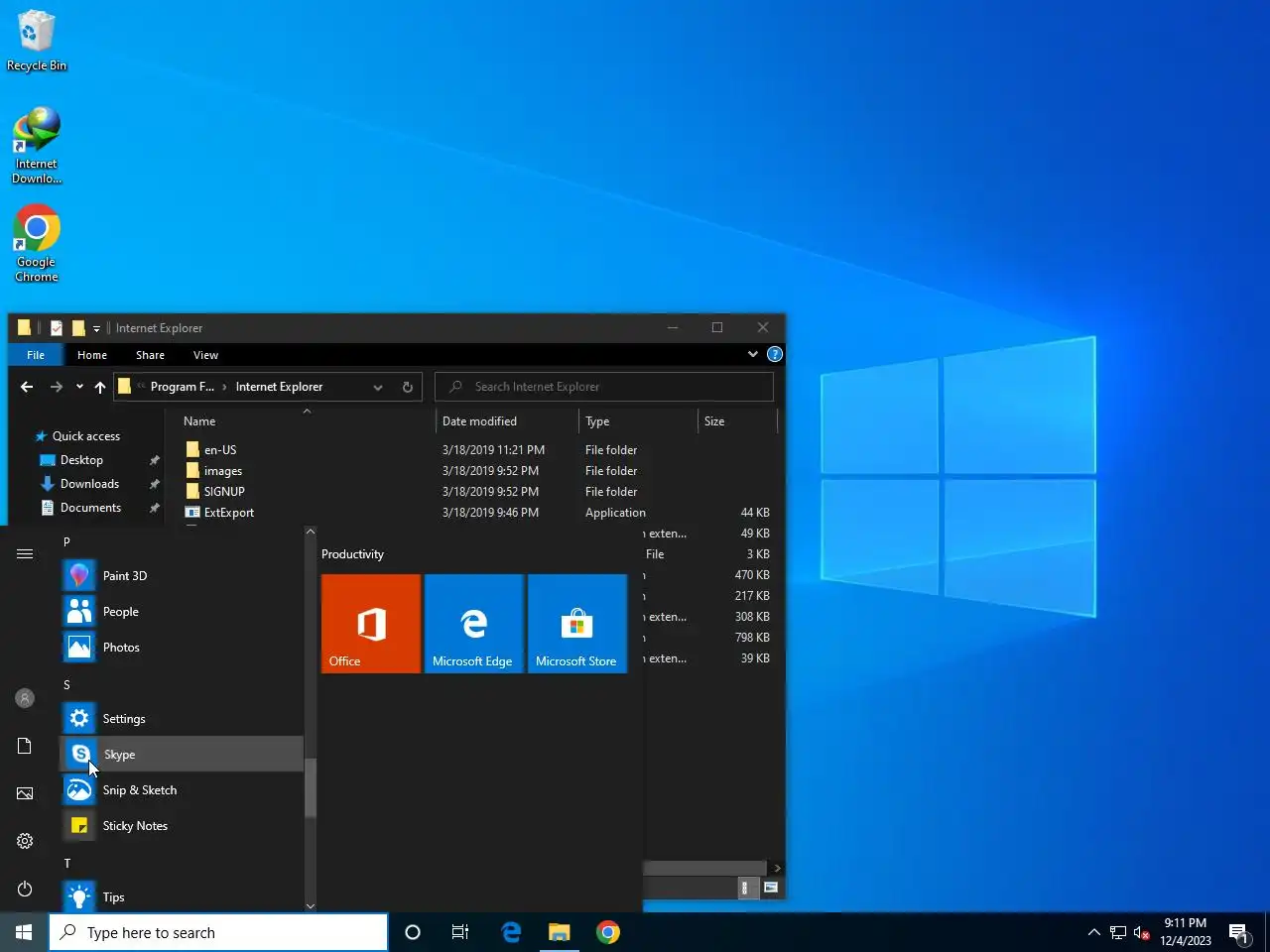Go up one folder level in Explorer
1270x952 pixels.
pos(100,387)
